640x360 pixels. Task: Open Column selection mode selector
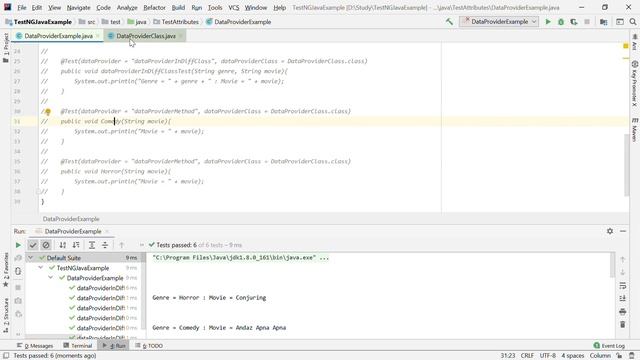(600, 356)
